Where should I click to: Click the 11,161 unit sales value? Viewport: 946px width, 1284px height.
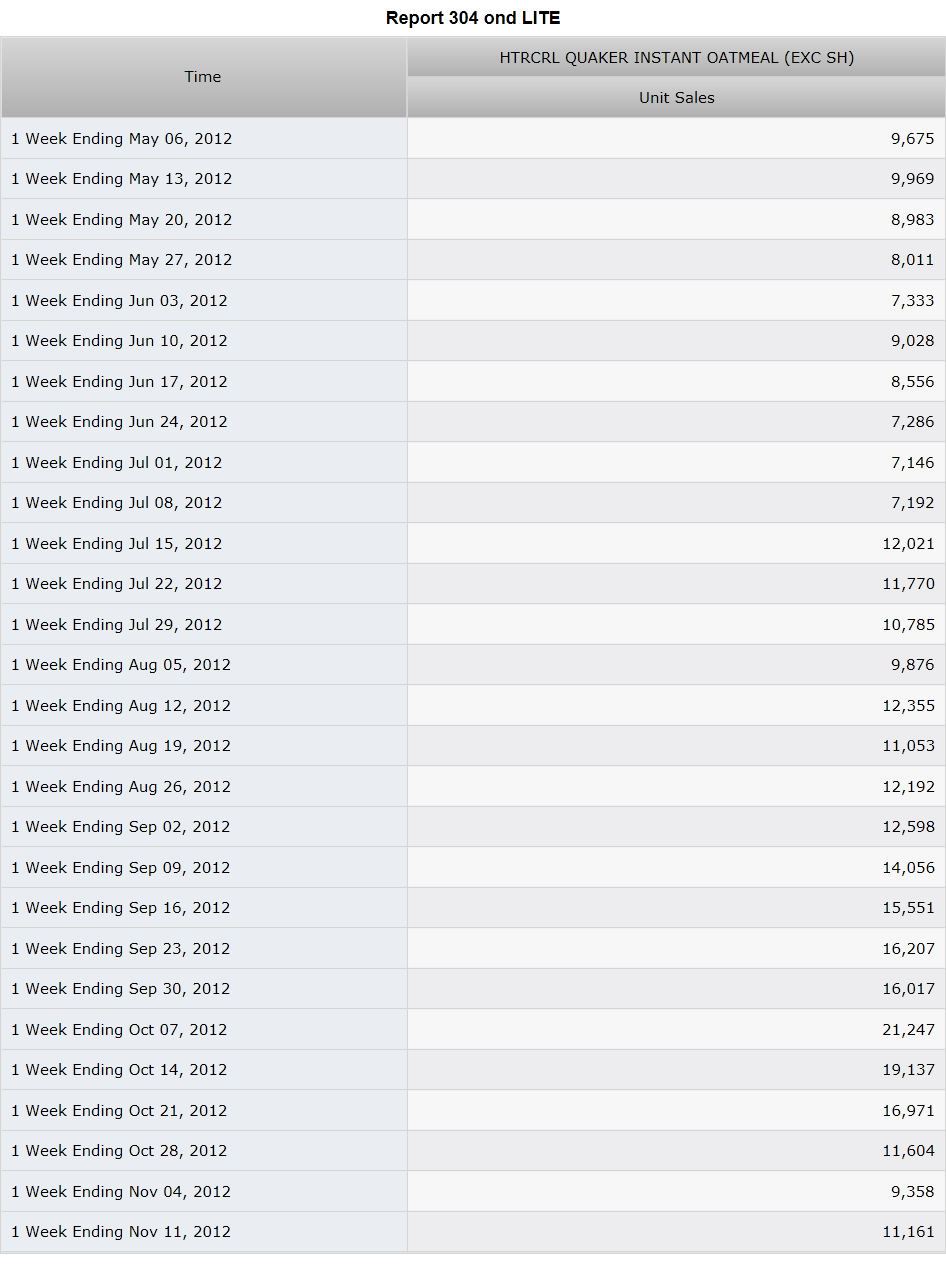(908, 1232)
